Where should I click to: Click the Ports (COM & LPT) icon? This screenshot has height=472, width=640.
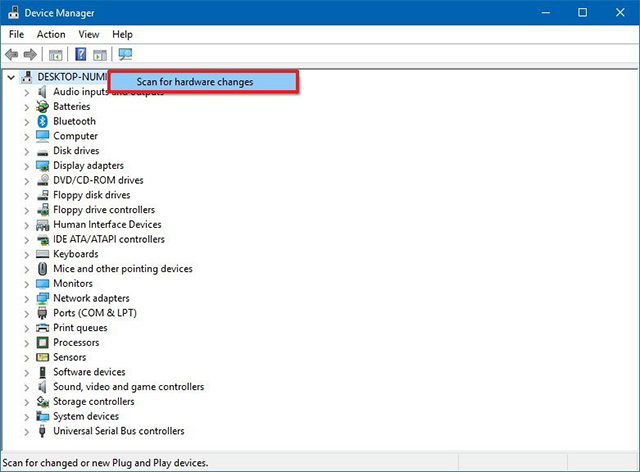click(42, 313)
